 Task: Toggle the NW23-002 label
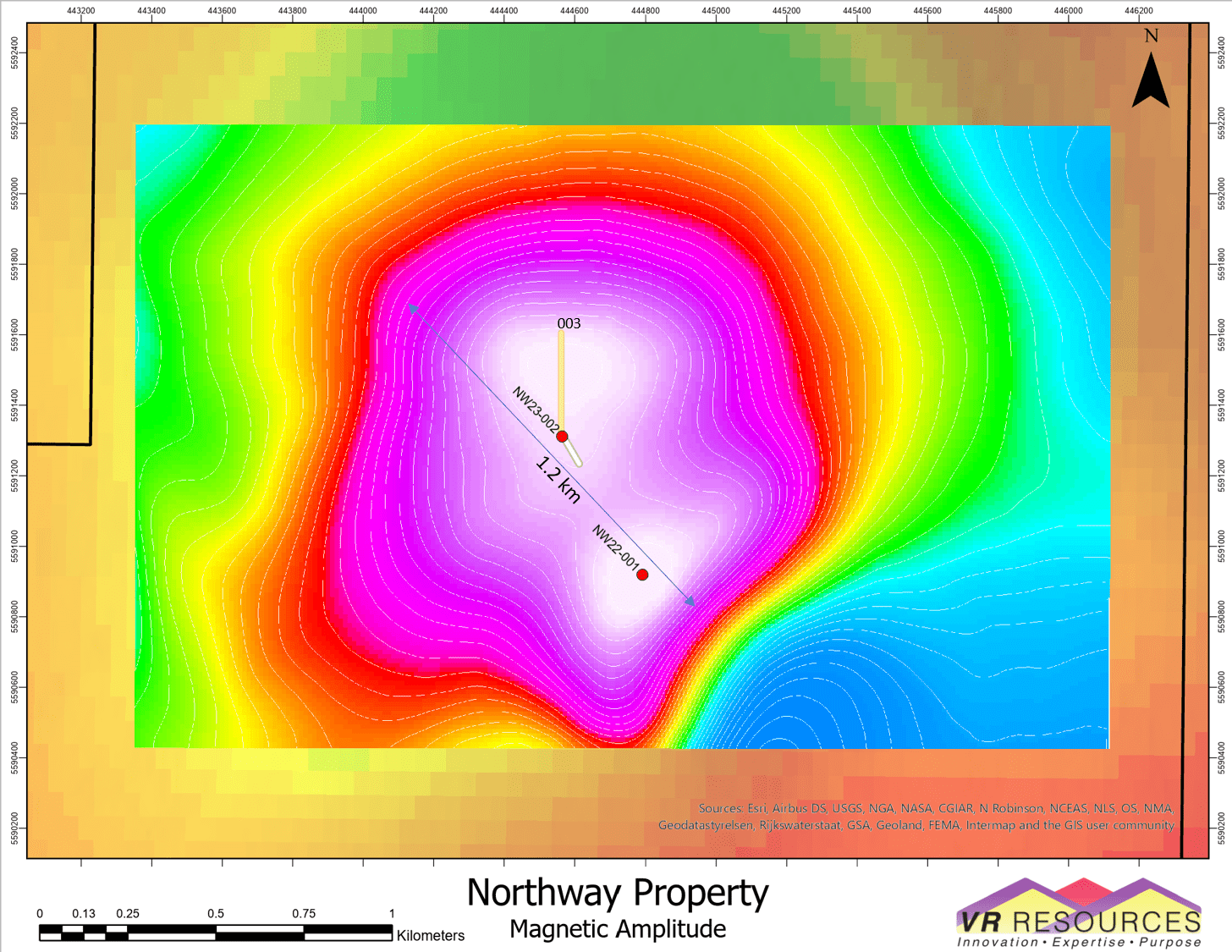[536, 406]
